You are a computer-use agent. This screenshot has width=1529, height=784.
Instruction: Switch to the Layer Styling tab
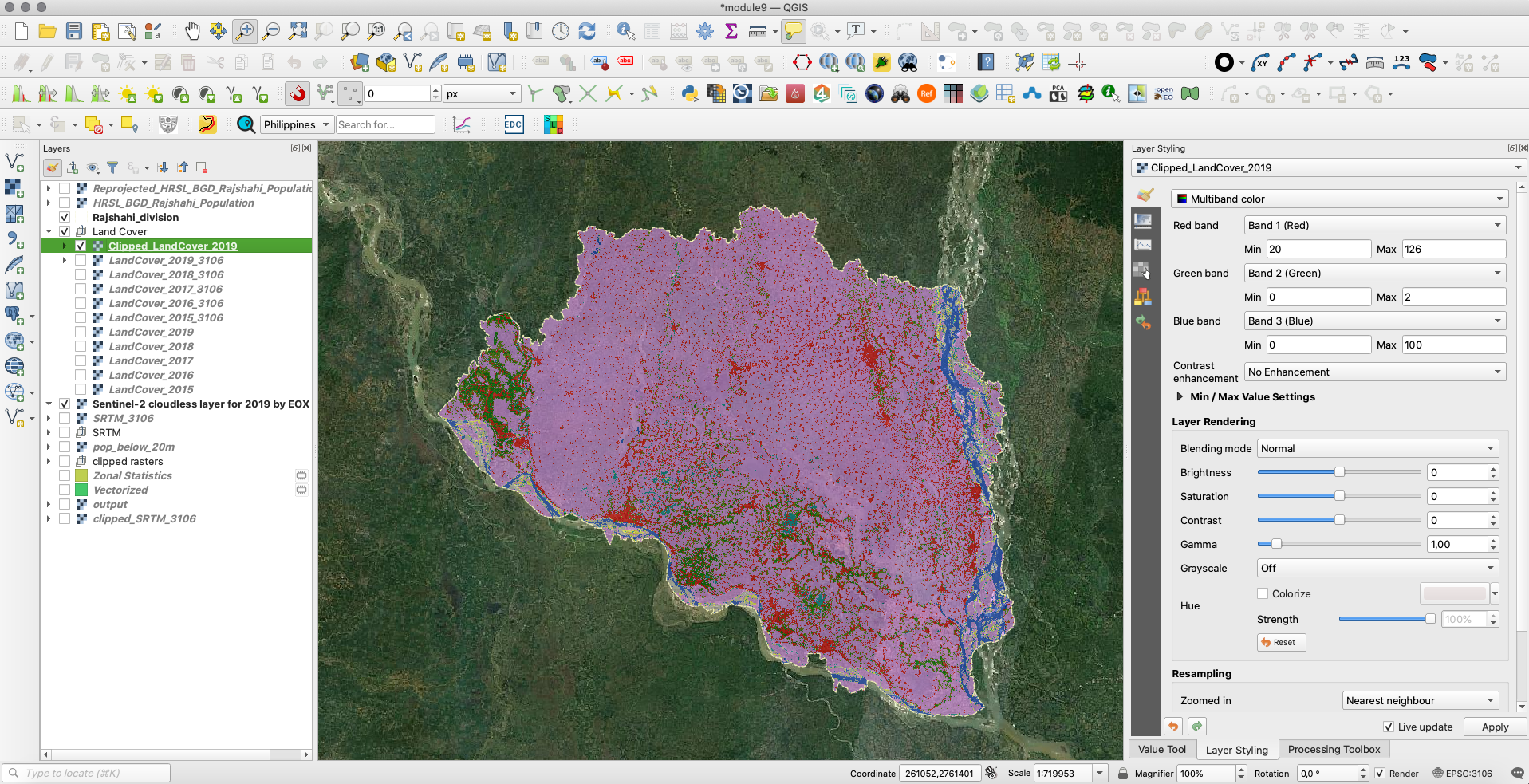[1236, 750]
